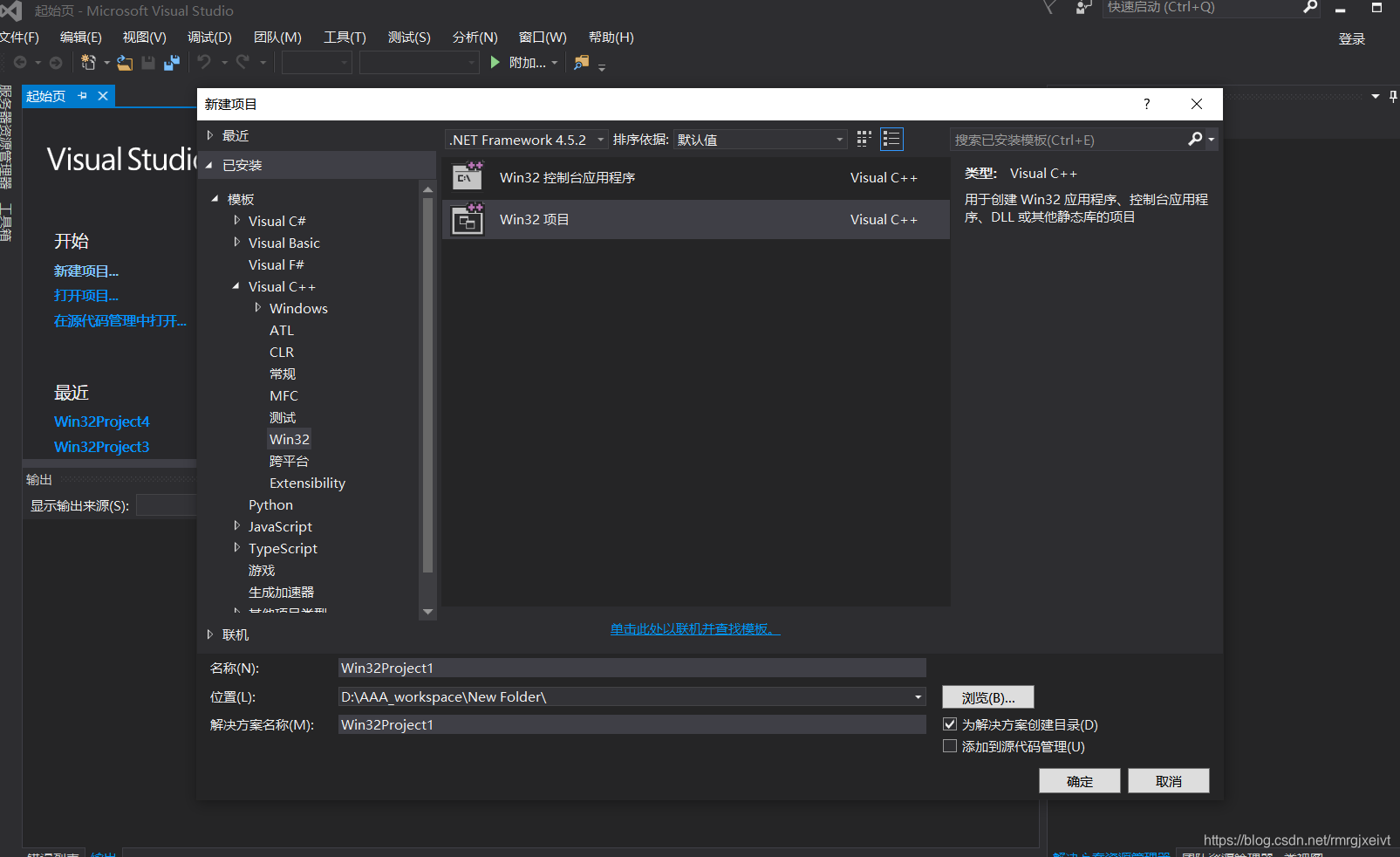Expand the Visual Basic tree node
Screen dimensions: 1400x857
click(236, 243)
